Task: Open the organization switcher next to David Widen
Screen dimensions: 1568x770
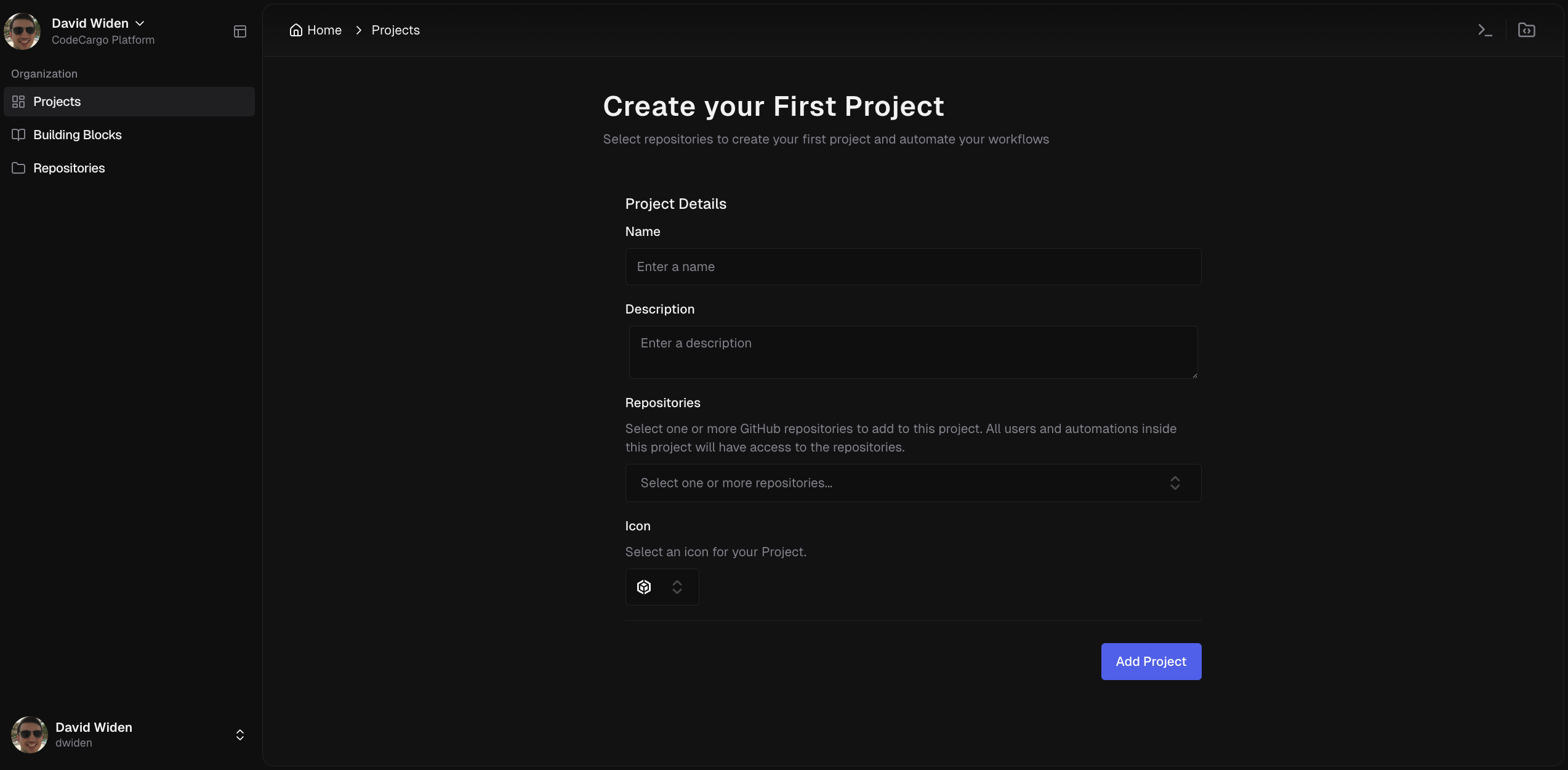Action: tap(140, 23)
